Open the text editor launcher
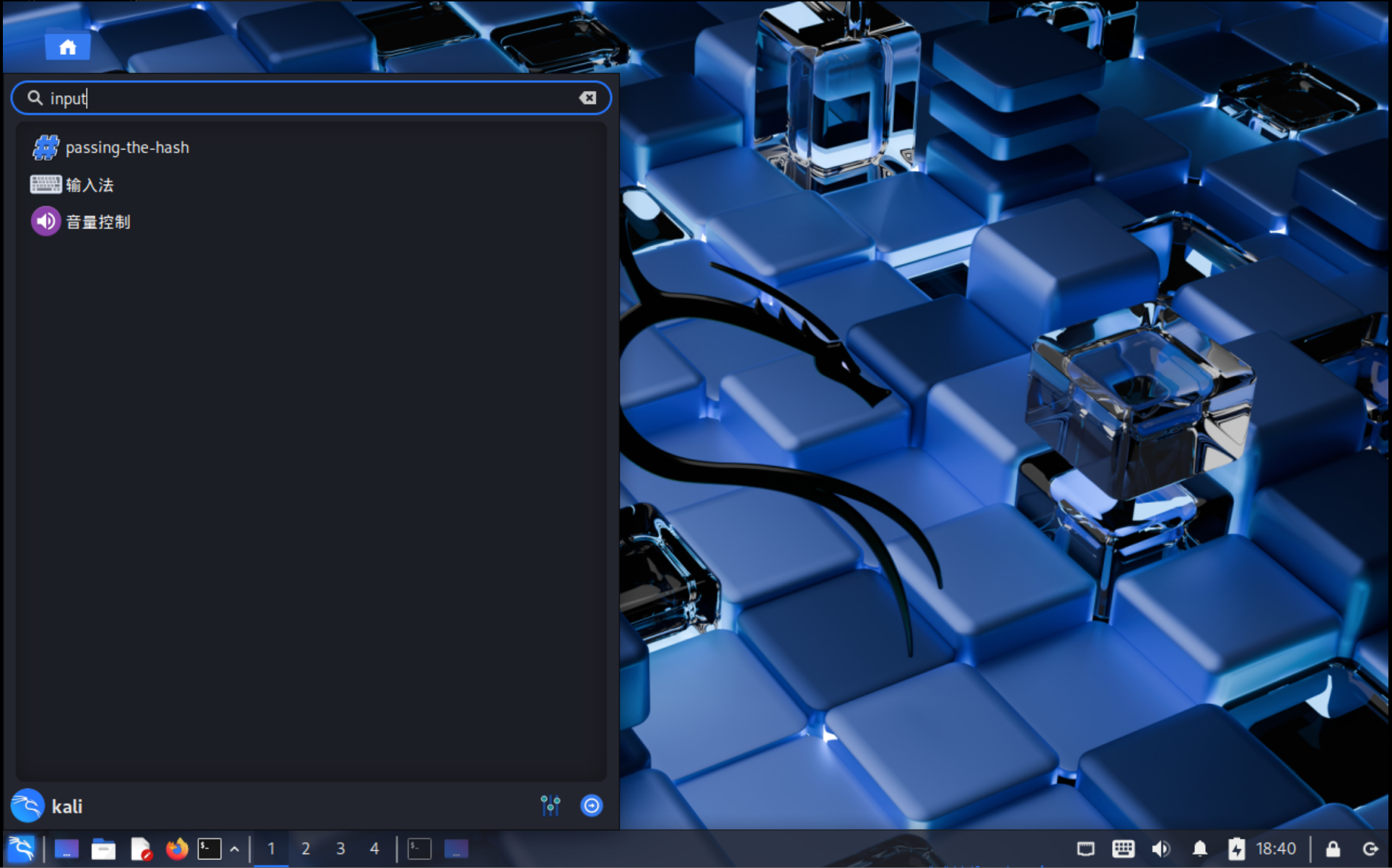The width and height of the screenshot is (1392, 868). click(140, 849)
